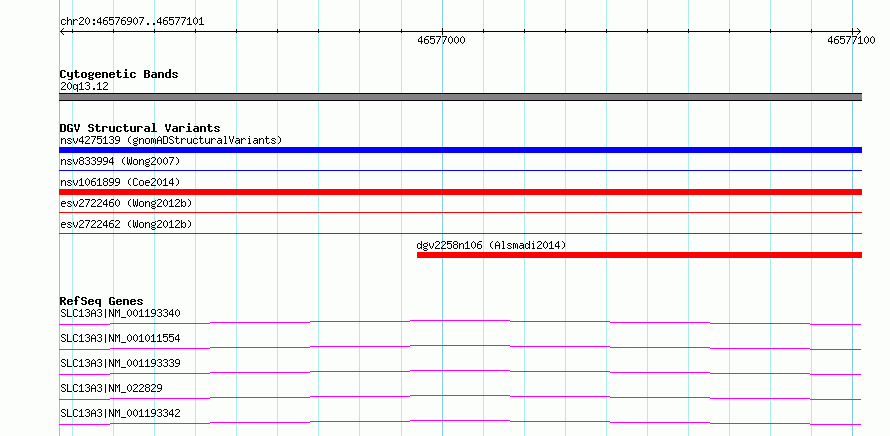
Task: Click the 20q13.12 band label
Action: click(x=84, y=86)
